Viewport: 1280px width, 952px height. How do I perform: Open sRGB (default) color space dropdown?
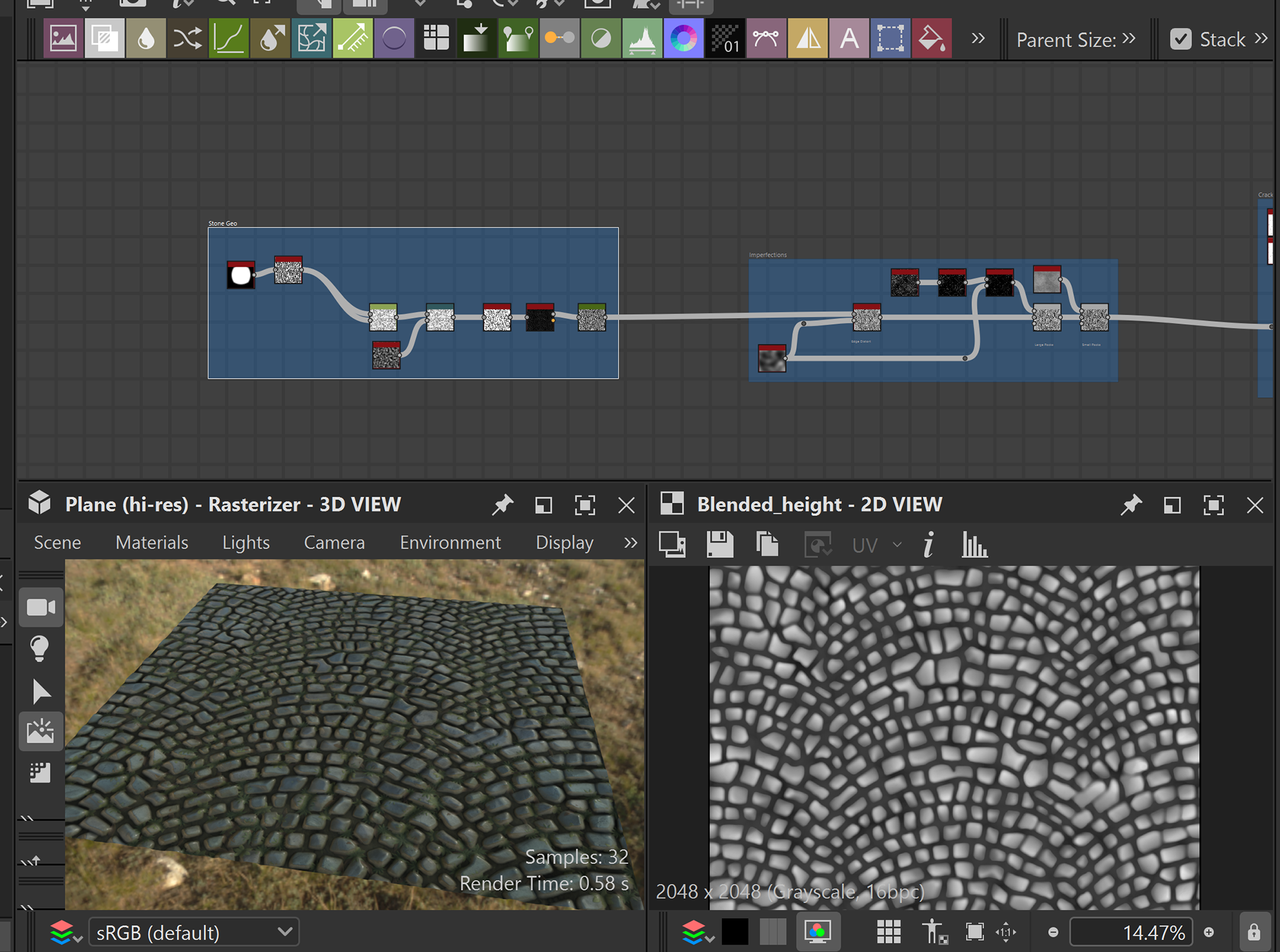coord(193,931)
